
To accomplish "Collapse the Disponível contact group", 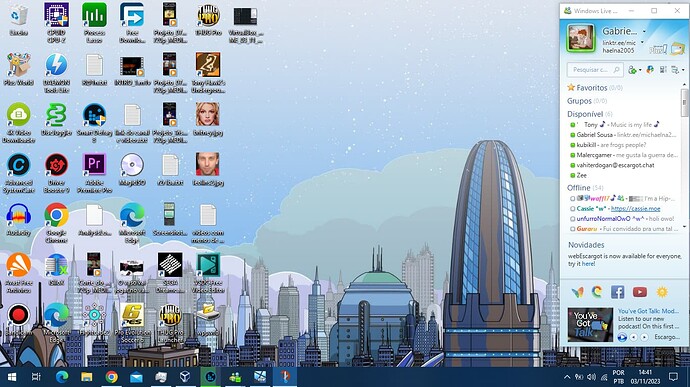I will point(584,114).
